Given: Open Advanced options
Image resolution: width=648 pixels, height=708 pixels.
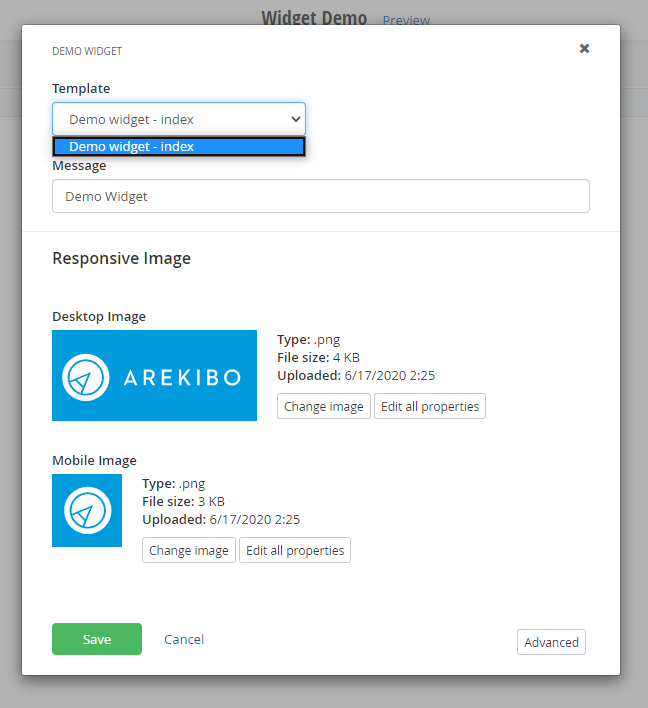Looking at the screenshot, I should [x=551, y=642].
